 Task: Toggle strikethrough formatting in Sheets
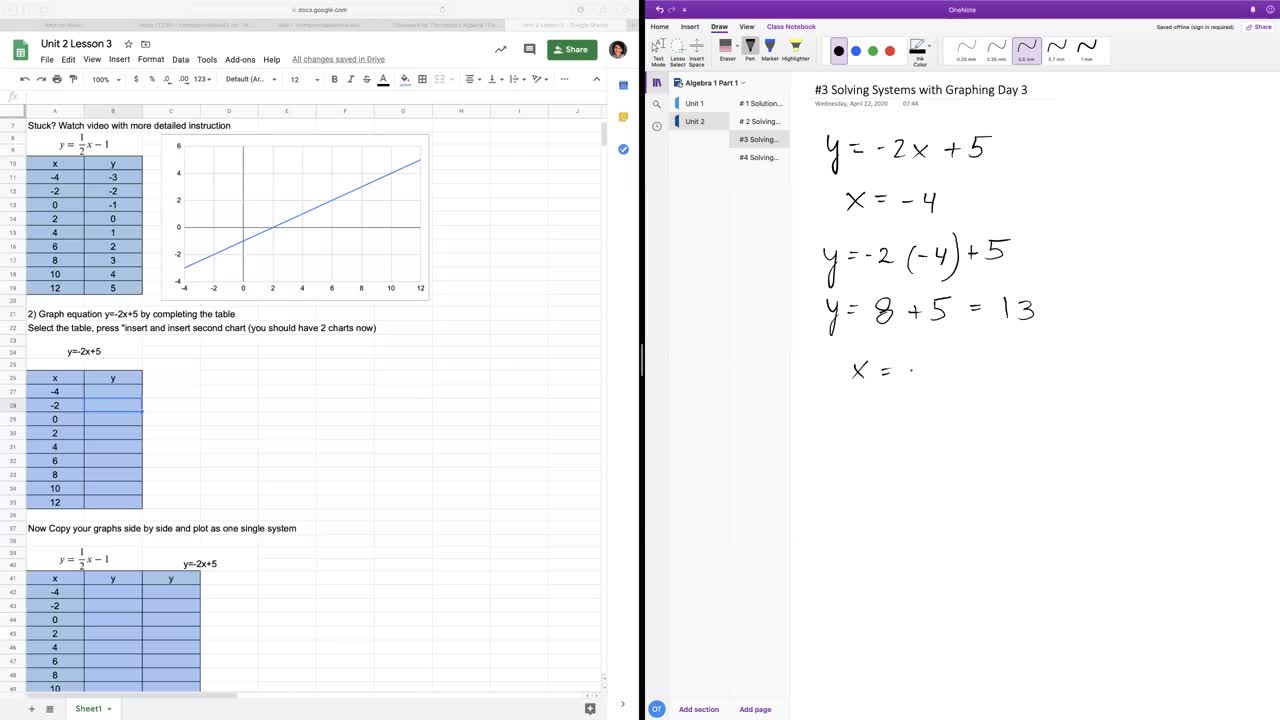click(365, 79)
